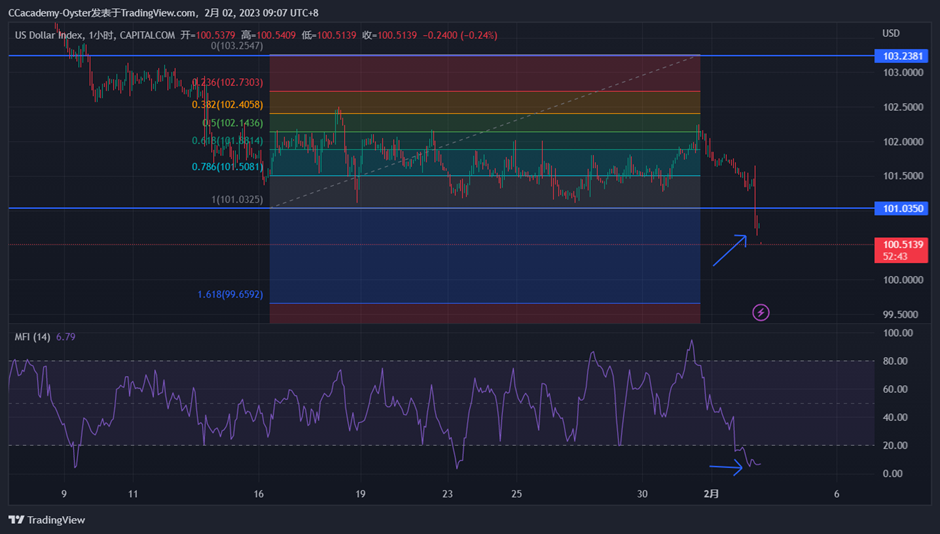Click the blue 103.2381 price axis label
Image resolution: width=940 pixels, height=534 pixels.
click(x=903, y=56)
